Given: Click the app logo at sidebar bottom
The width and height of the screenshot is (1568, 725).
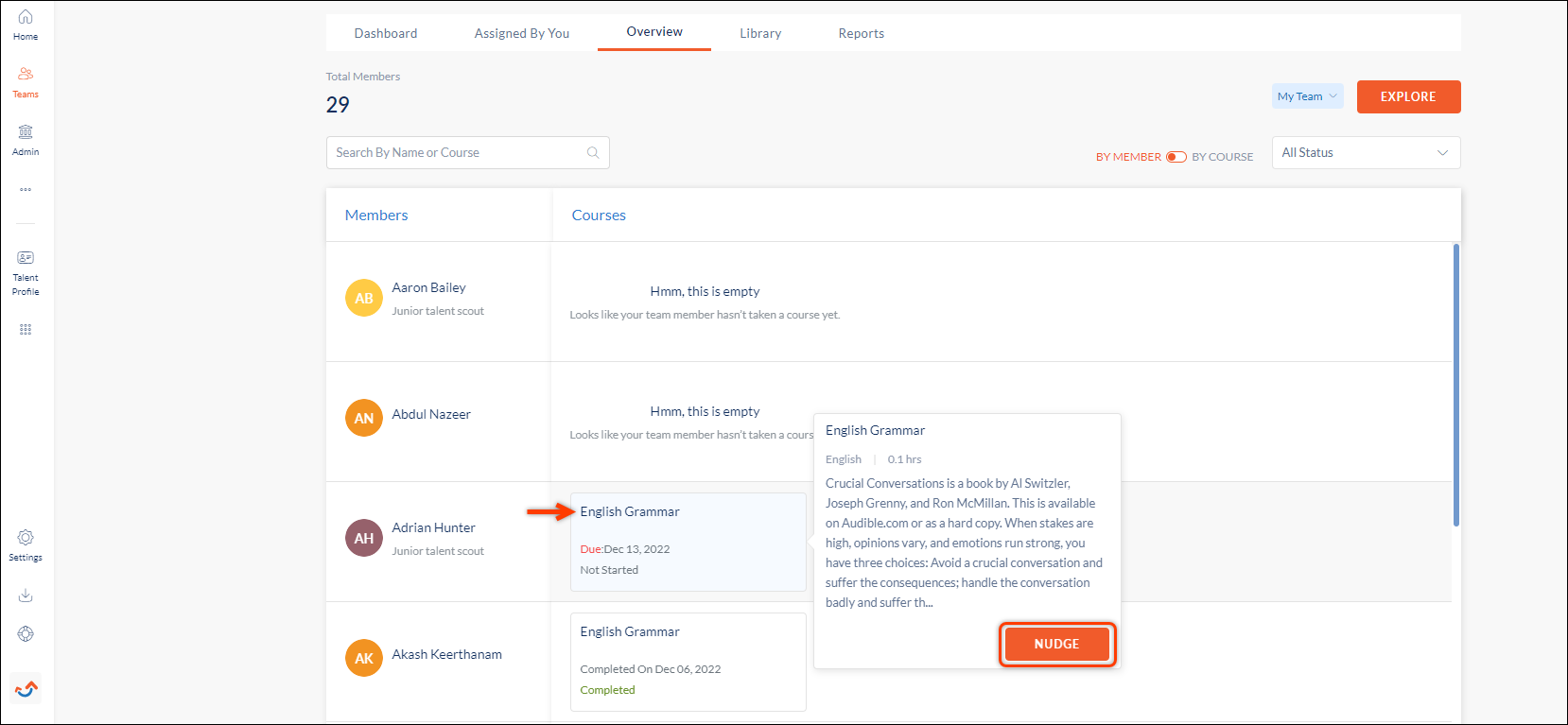Looking at the screenshot, I should 26,688.
